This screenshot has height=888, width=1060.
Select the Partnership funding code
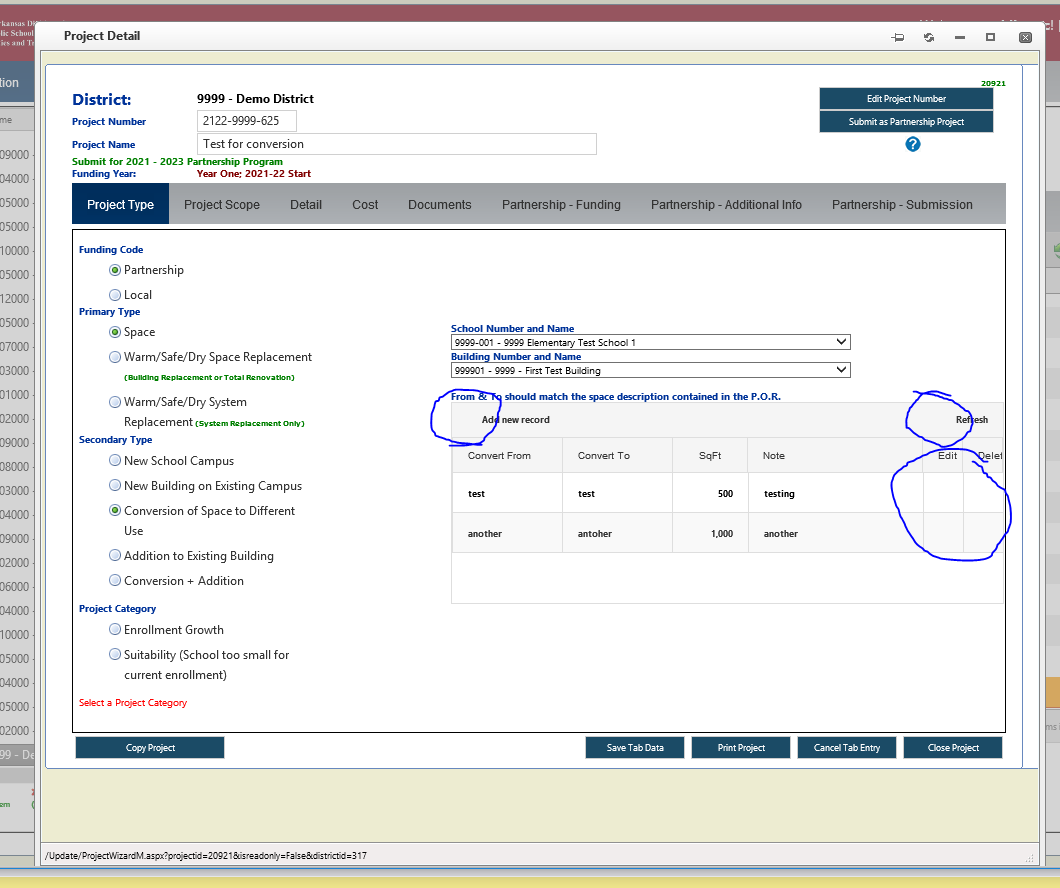point(115,270)
